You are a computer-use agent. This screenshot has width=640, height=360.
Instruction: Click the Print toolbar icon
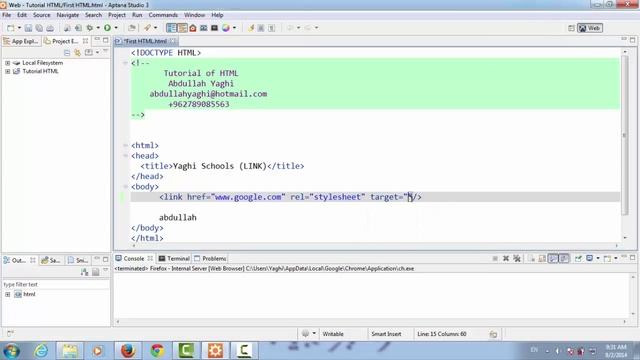tap(50, 28)
